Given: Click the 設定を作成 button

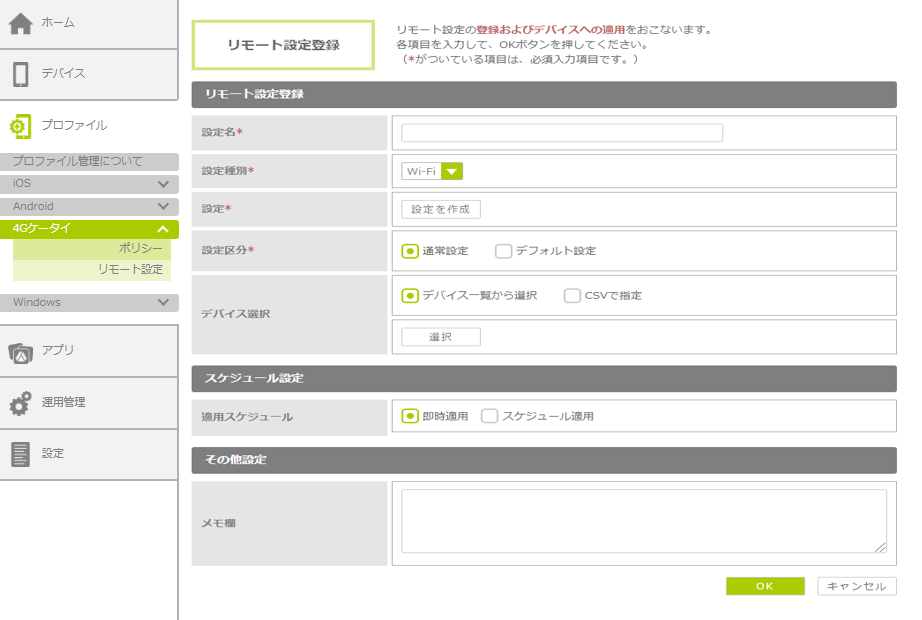Looking at the screenshot, I should pos(441,209).
